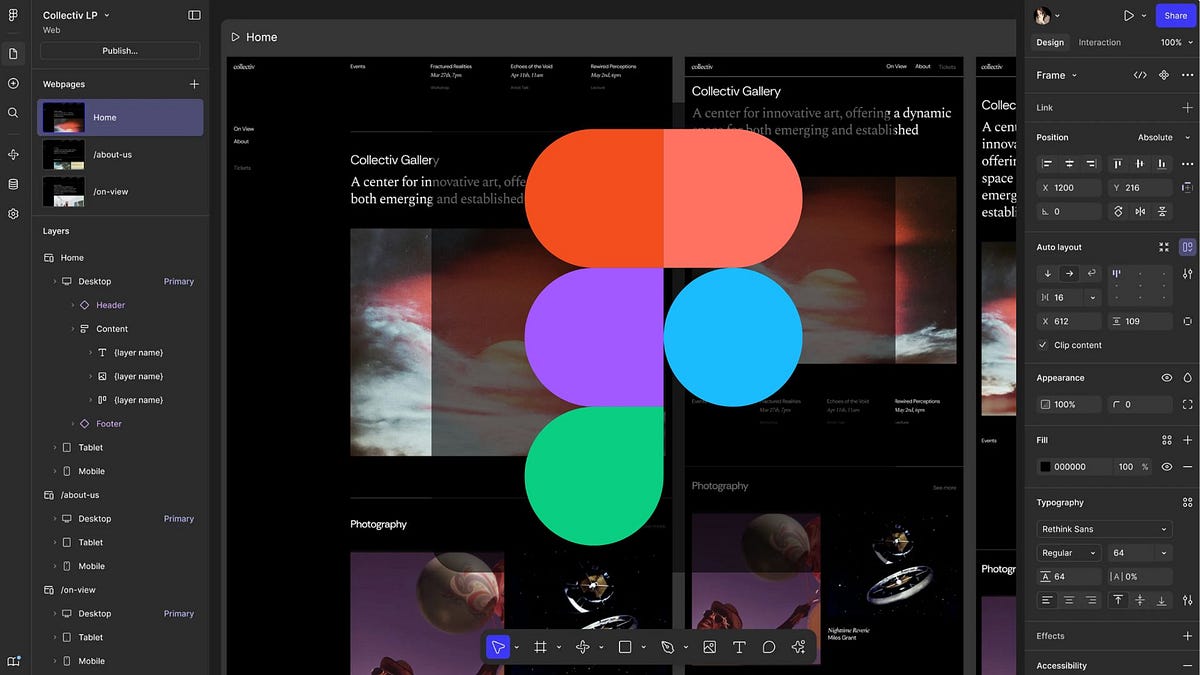Remove fill with the minus button
1200x675 pixels.
coord(1187,467)
